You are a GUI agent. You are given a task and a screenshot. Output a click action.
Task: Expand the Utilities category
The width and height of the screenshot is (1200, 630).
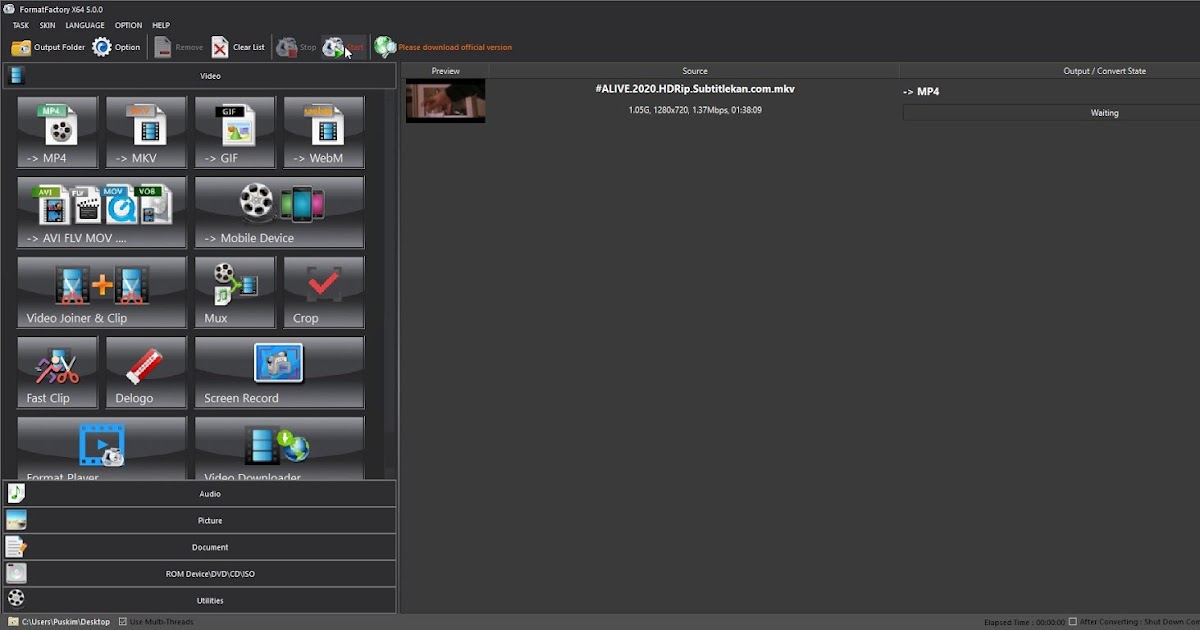coord(199,600)
